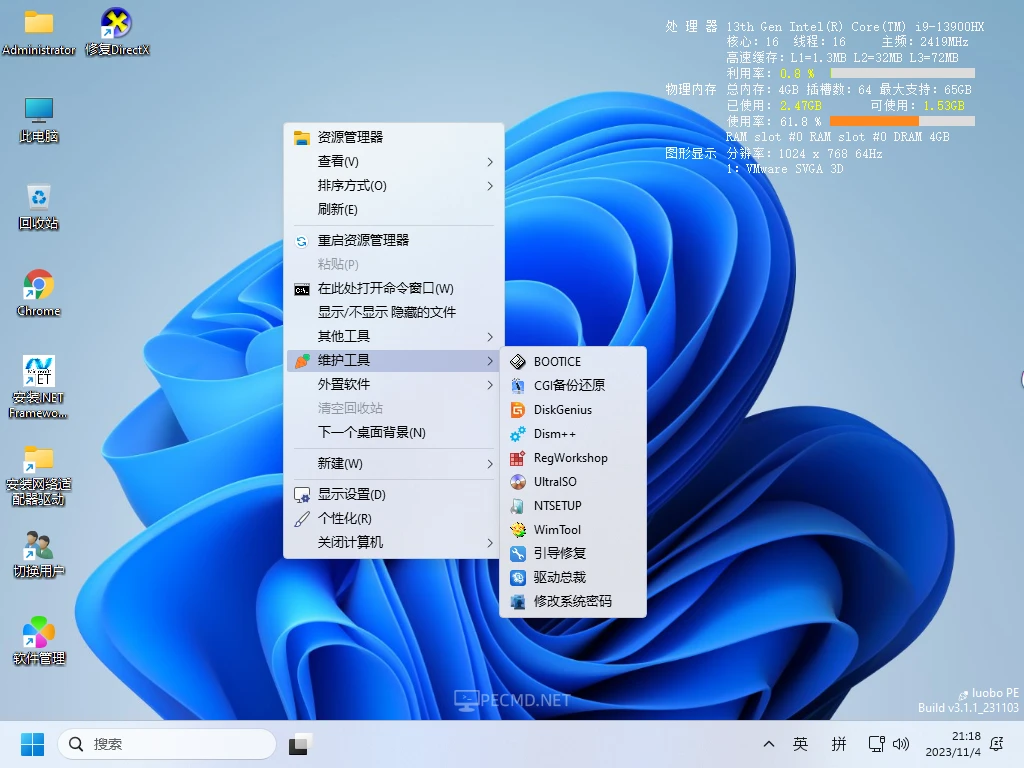
Task: Select the 切换用户 desktop icon
Action: [39, 554]
